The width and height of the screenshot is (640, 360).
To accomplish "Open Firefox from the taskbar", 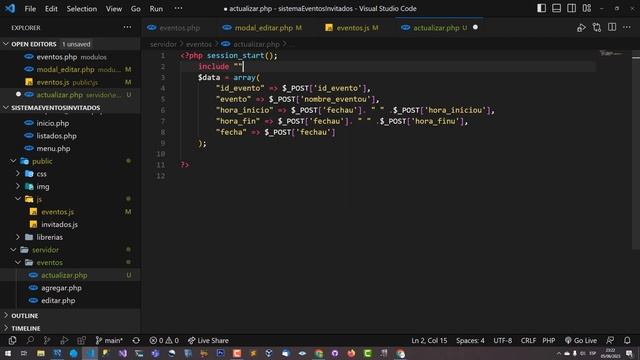I will coord(351,353).
